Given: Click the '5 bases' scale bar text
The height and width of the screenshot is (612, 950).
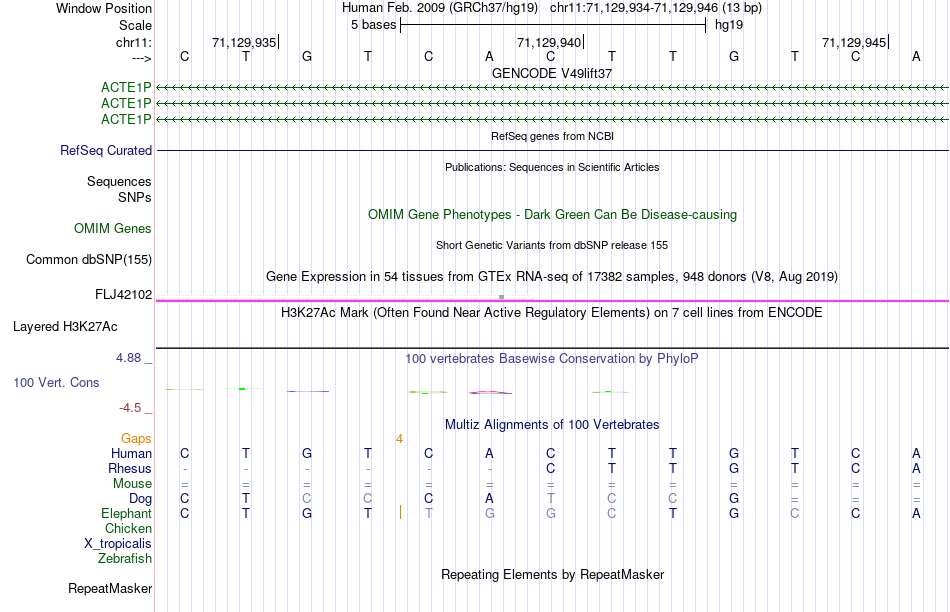Looking at the screenshot, I should [373, 25].
